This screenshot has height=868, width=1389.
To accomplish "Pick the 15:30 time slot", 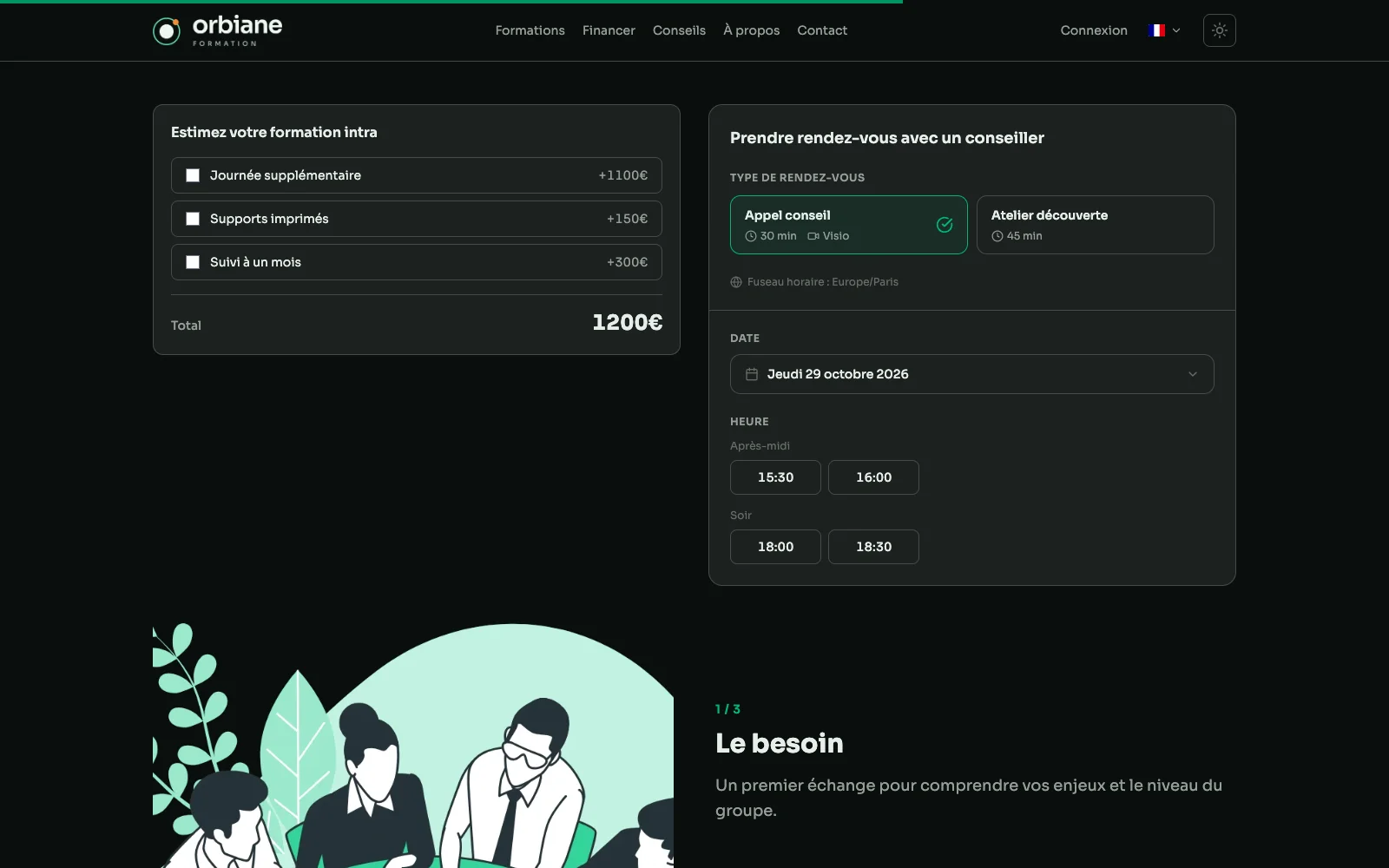I will tap(775, 477).
